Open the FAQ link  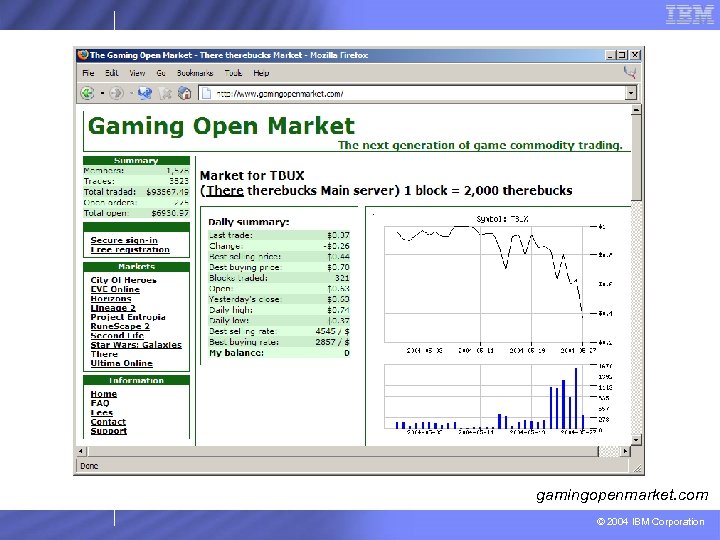(x=100, y=403)
